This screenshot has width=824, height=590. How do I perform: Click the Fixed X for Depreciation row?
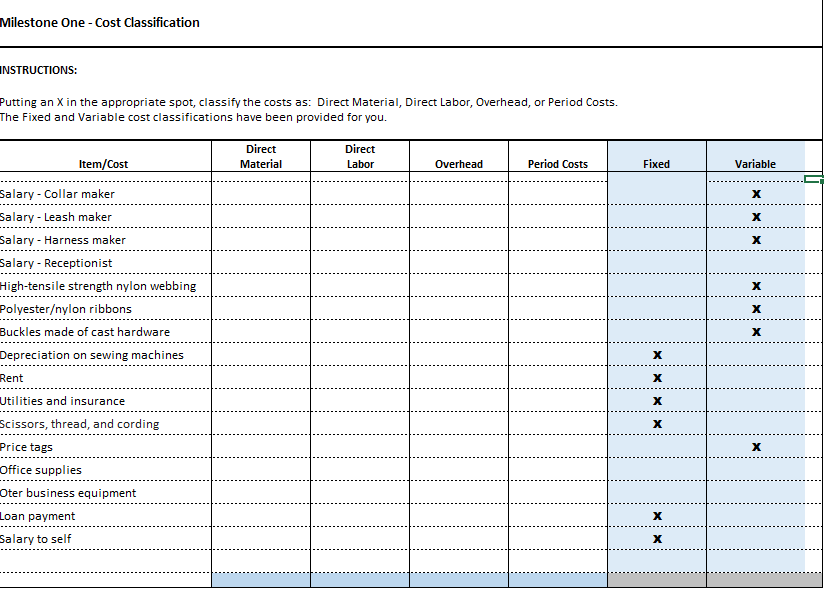pos(657,355)
